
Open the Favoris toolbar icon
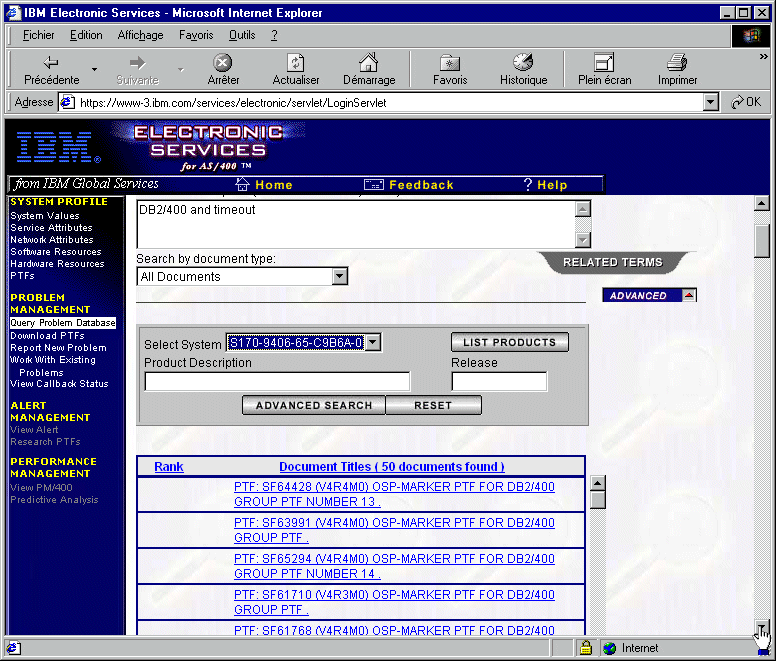click(450, 63)
